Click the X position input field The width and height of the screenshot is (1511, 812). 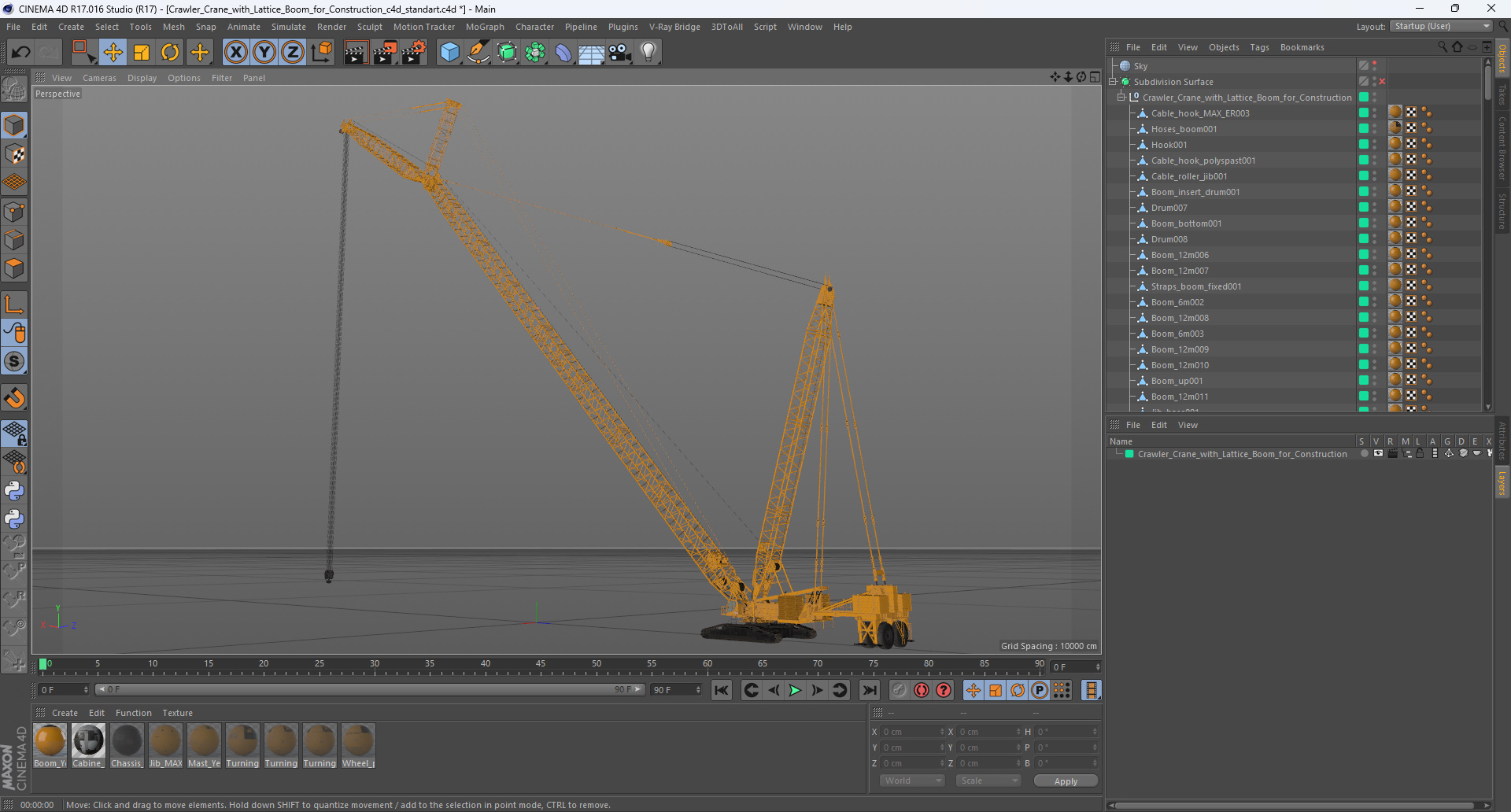pyautogui.click(x=911, y=732)
